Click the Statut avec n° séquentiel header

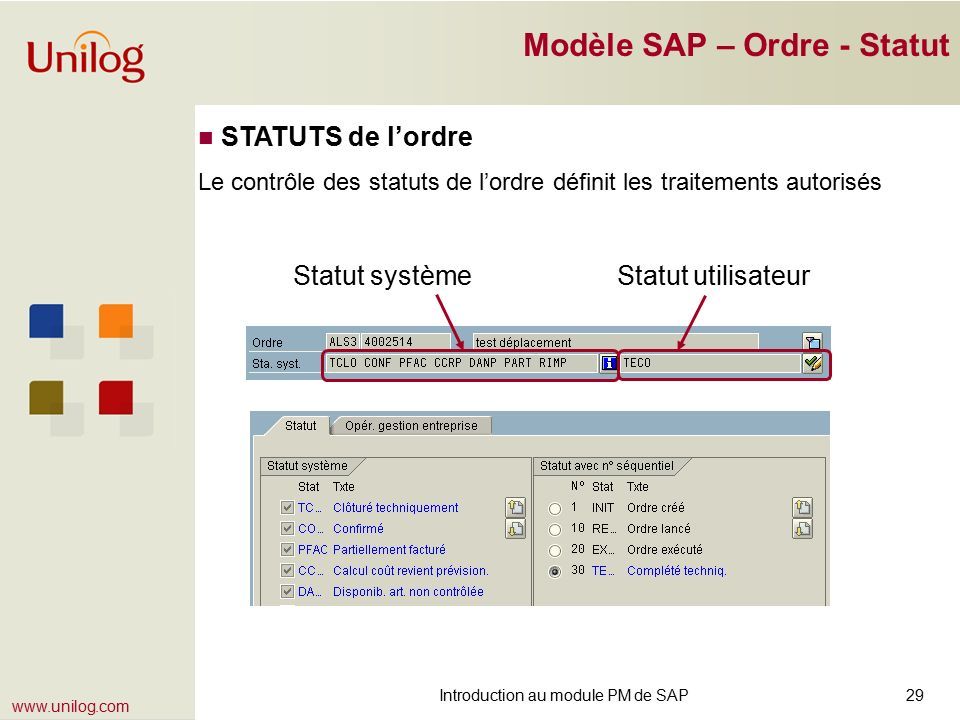coord(607,466)
